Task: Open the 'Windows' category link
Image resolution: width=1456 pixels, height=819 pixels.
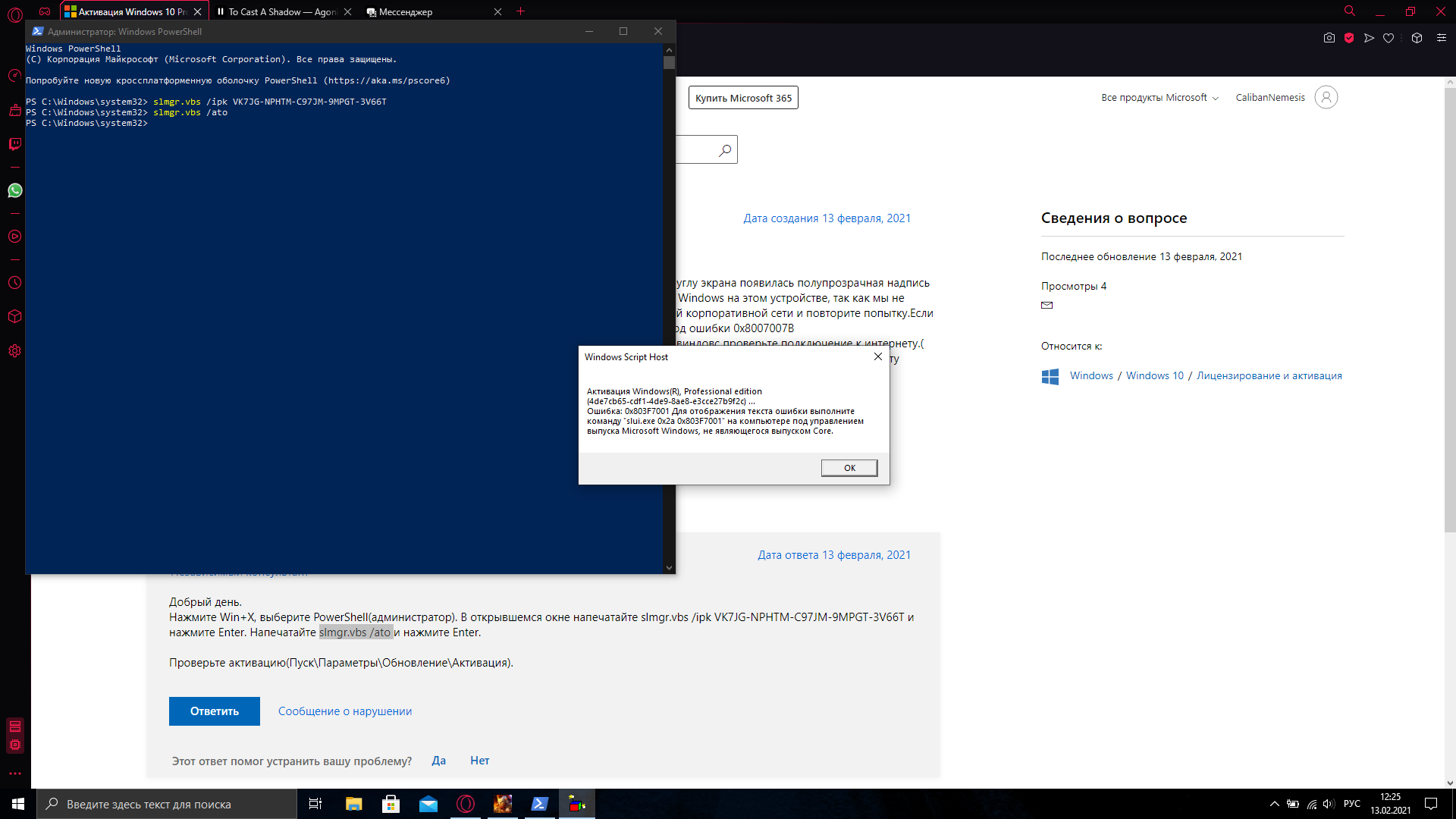Action: [1091, 376]
